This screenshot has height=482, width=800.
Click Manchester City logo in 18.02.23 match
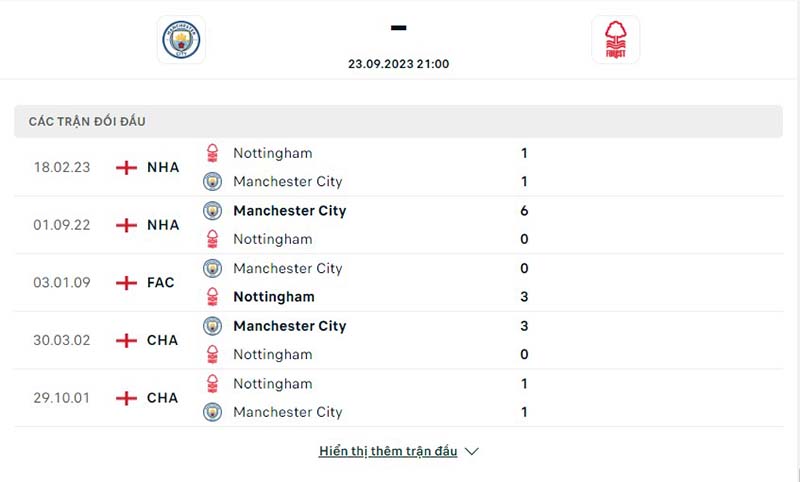212,182
